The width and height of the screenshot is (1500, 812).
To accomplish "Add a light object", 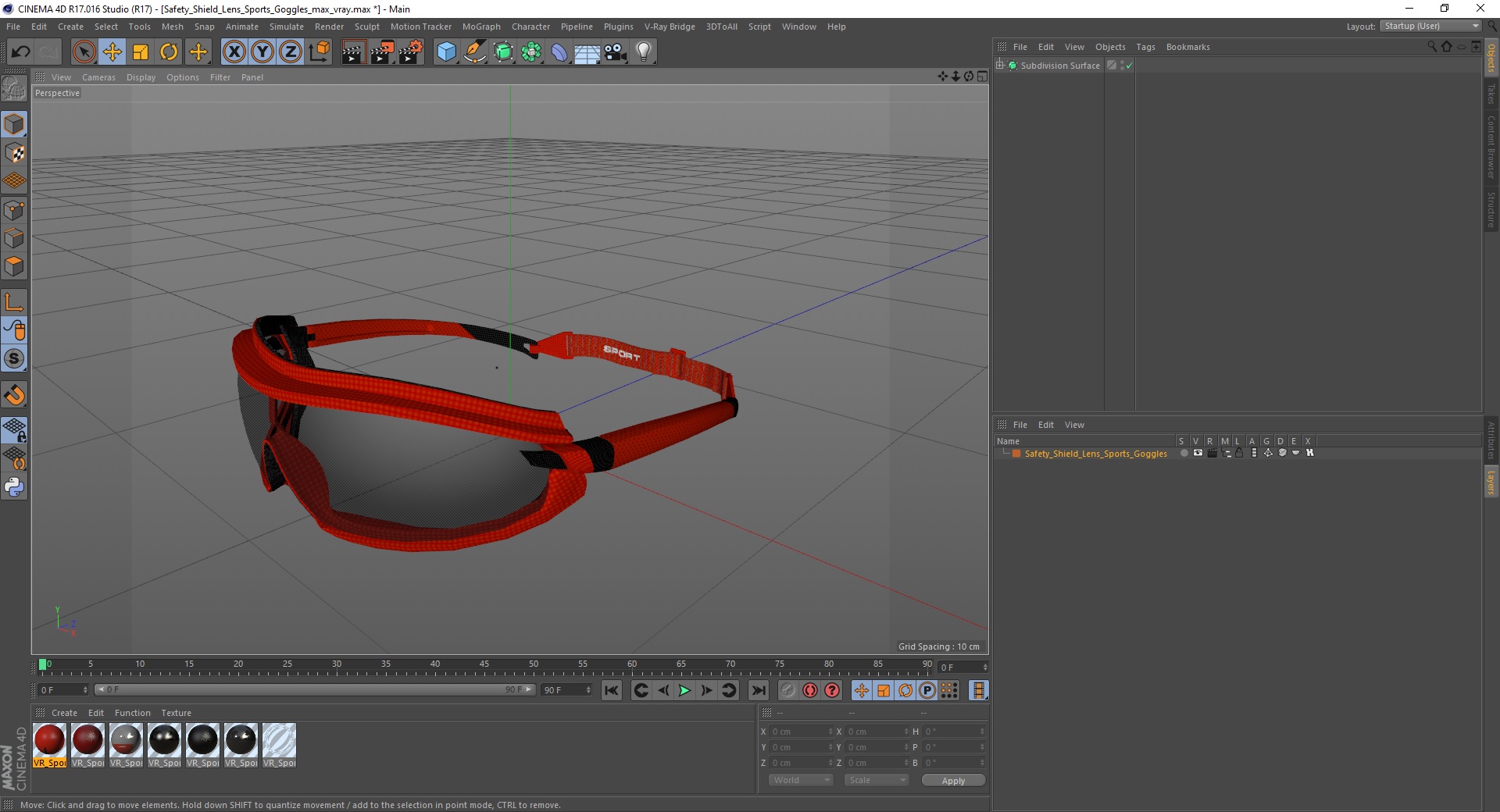I will (644, 52).
